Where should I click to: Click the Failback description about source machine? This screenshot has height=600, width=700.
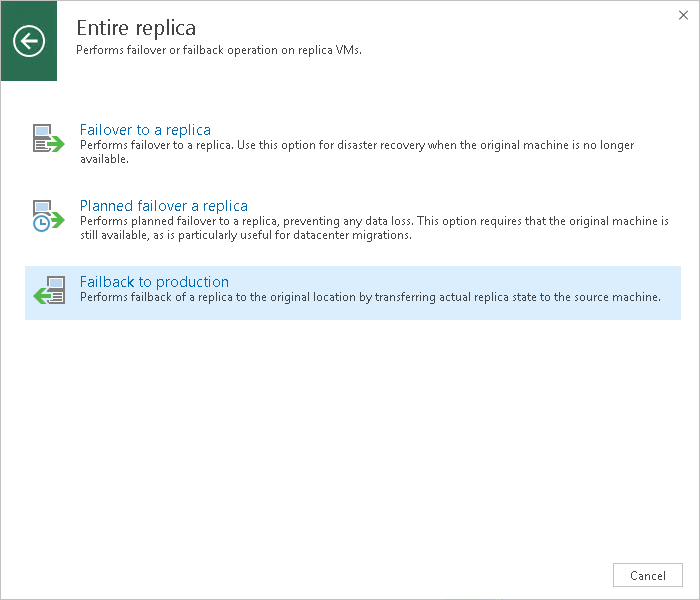370,297
